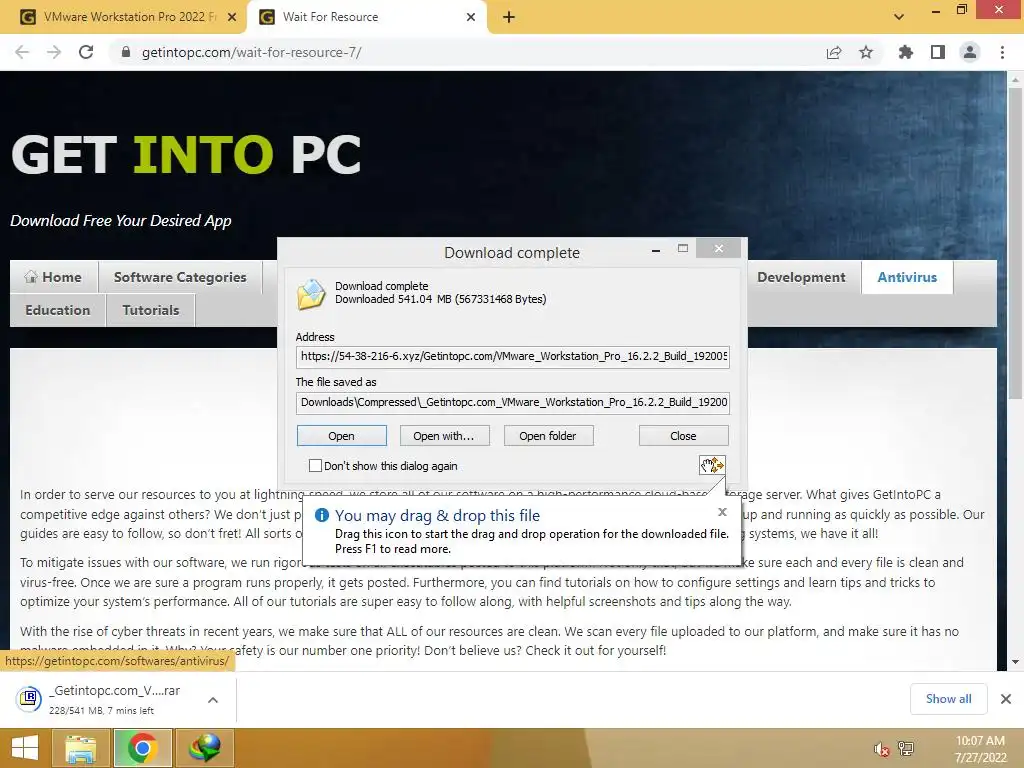This screenshot has width=1024, height=768.
Task: Minimize the Download complete dialog
Action: click(656, 249)
